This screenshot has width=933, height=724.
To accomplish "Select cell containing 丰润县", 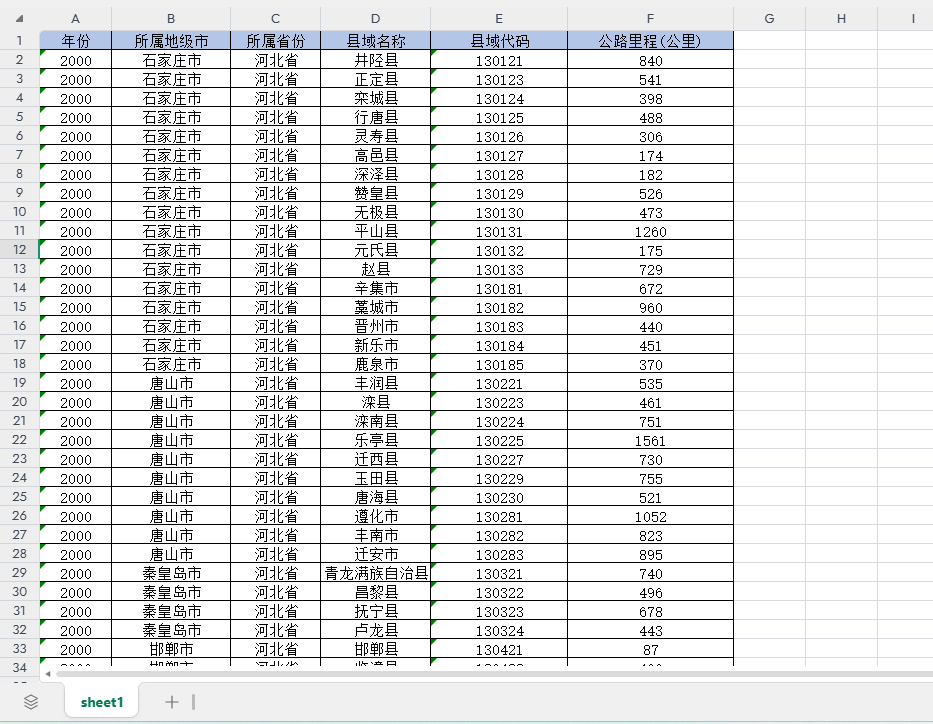I will (x=375, y=383).
